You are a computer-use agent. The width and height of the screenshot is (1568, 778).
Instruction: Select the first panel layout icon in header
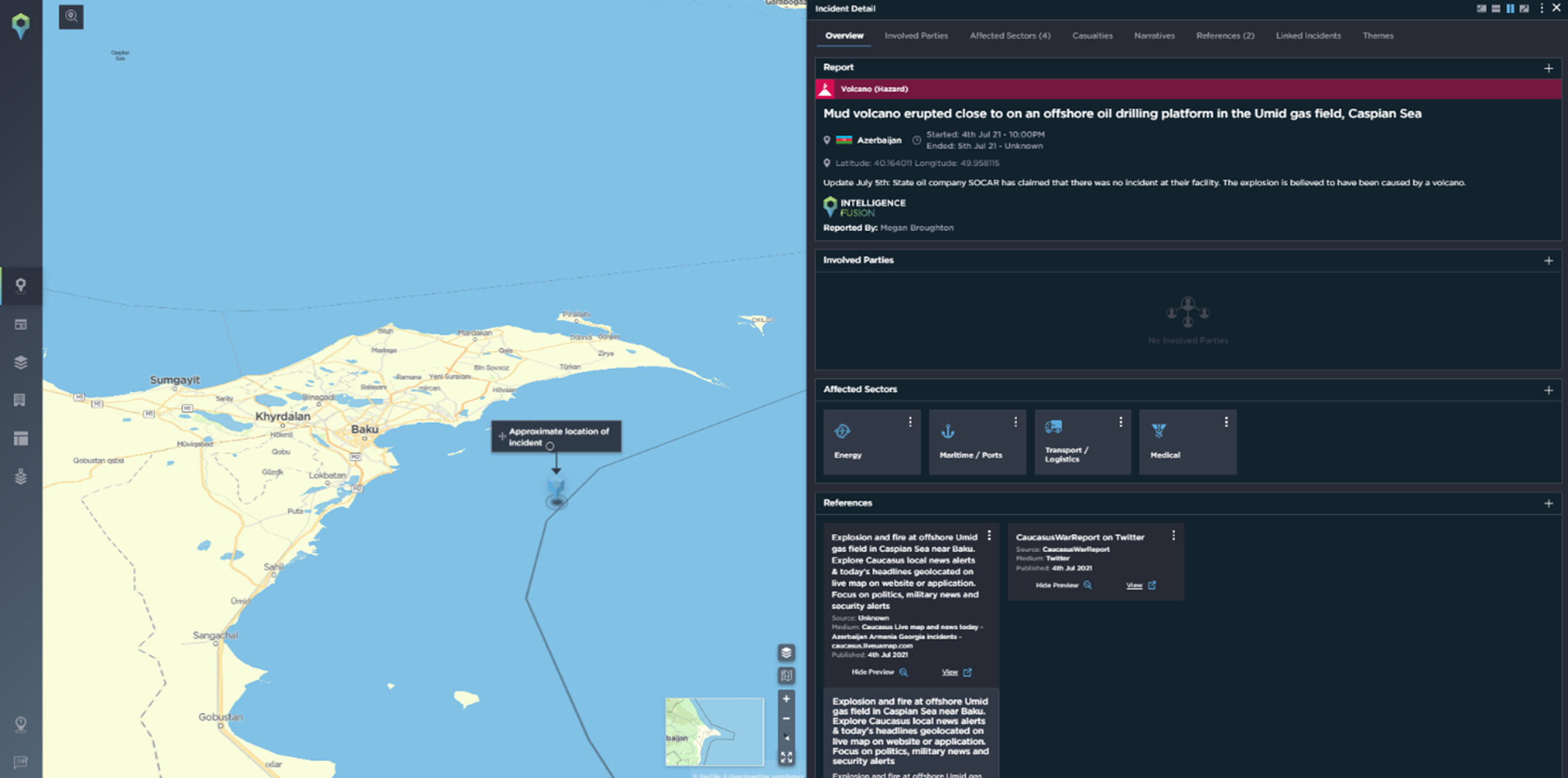pyautogui.click(x=1482, y=8)
